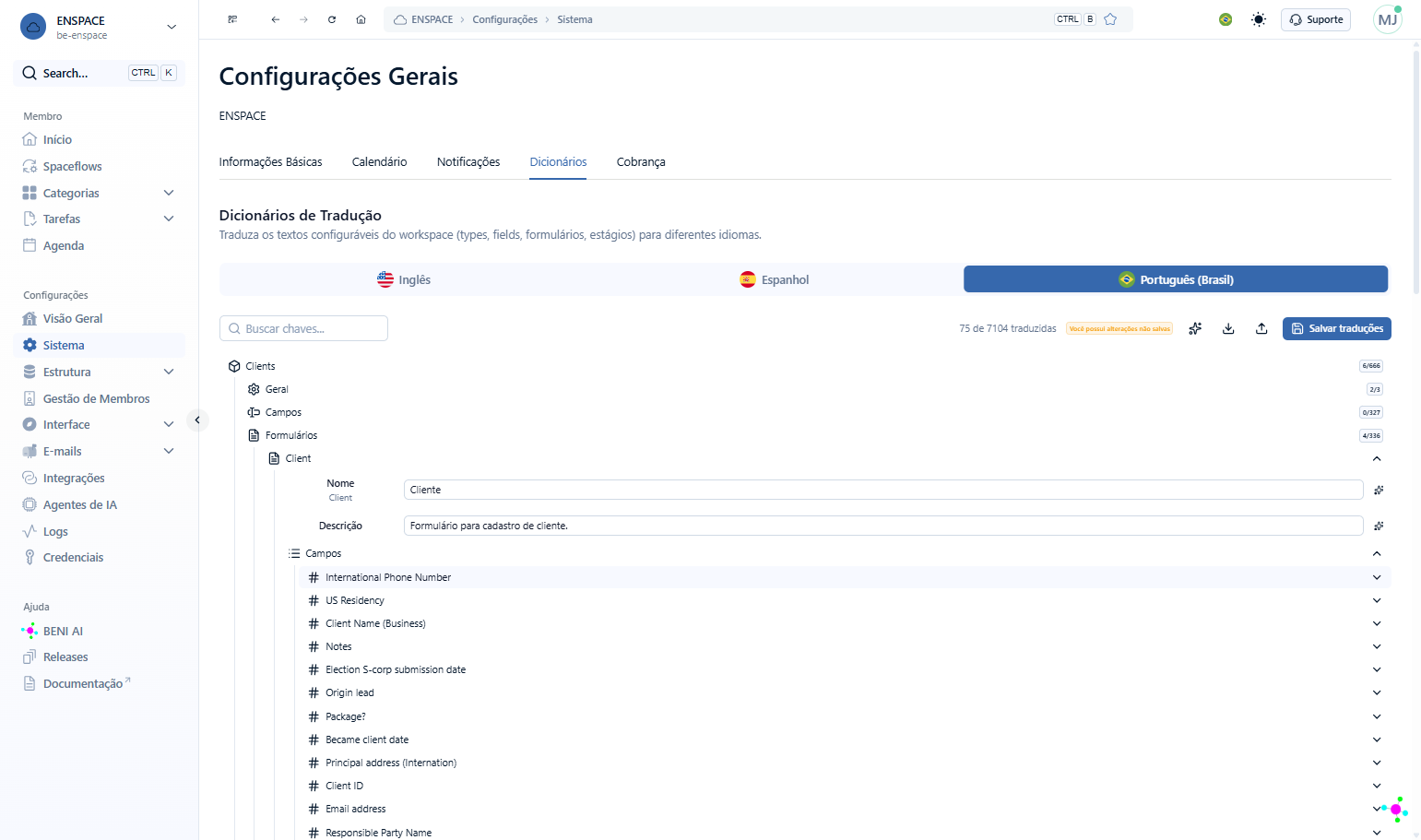
Task: Select the Inglês language dictionary
Action: click(x=404, y=279)
